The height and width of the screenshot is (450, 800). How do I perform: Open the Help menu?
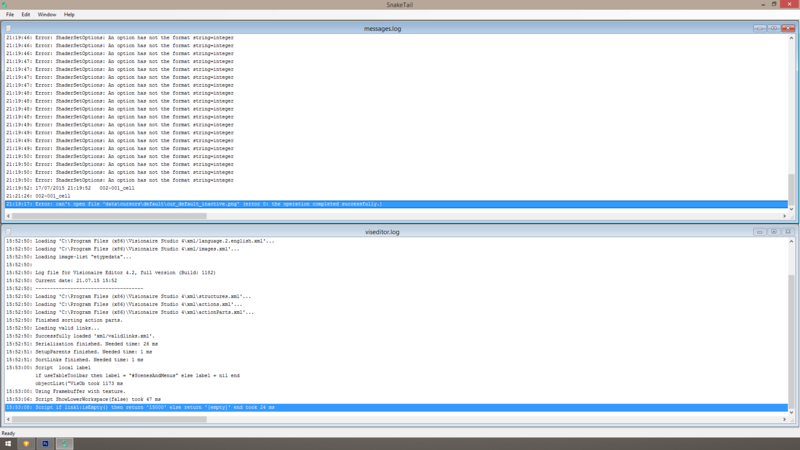(x=69, y=15)
